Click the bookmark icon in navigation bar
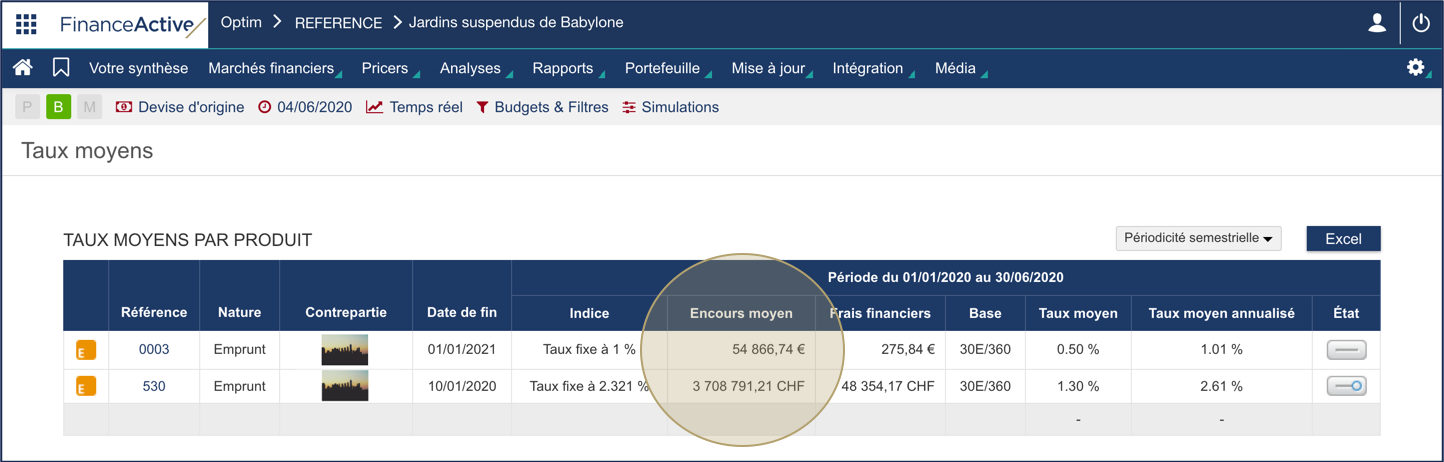The image size is (1444, 462). coord(61,68)
